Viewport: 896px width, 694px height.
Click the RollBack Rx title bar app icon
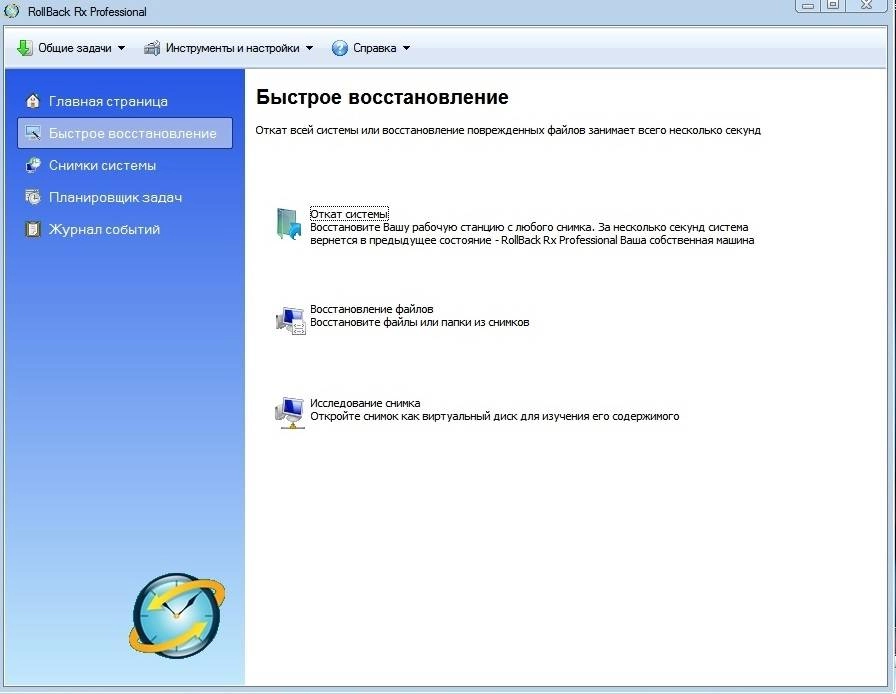click(12, 11)
